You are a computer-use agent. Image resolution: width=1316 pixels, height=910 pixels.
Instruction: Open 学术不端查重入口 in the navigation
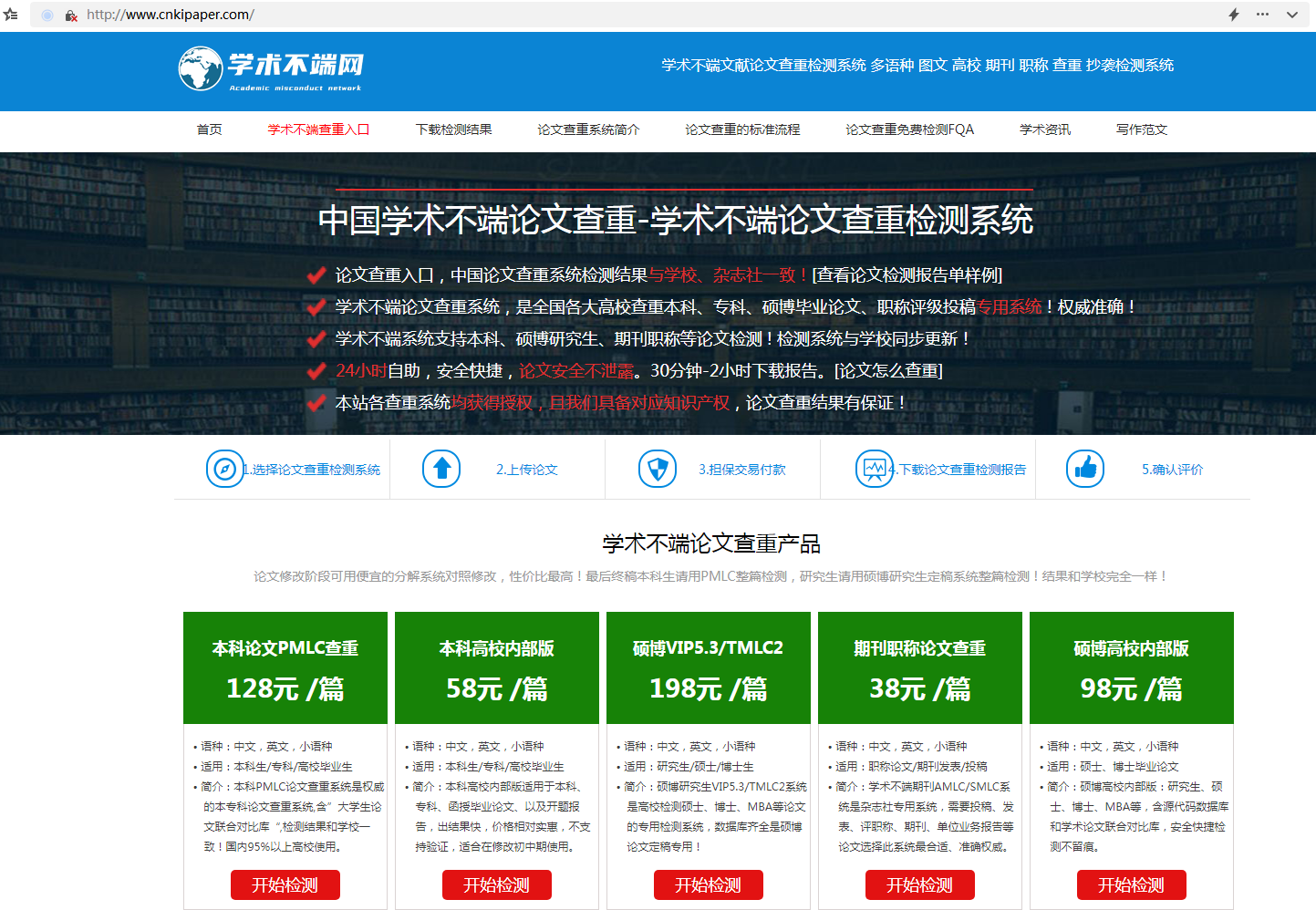click(x=318, y=129)
